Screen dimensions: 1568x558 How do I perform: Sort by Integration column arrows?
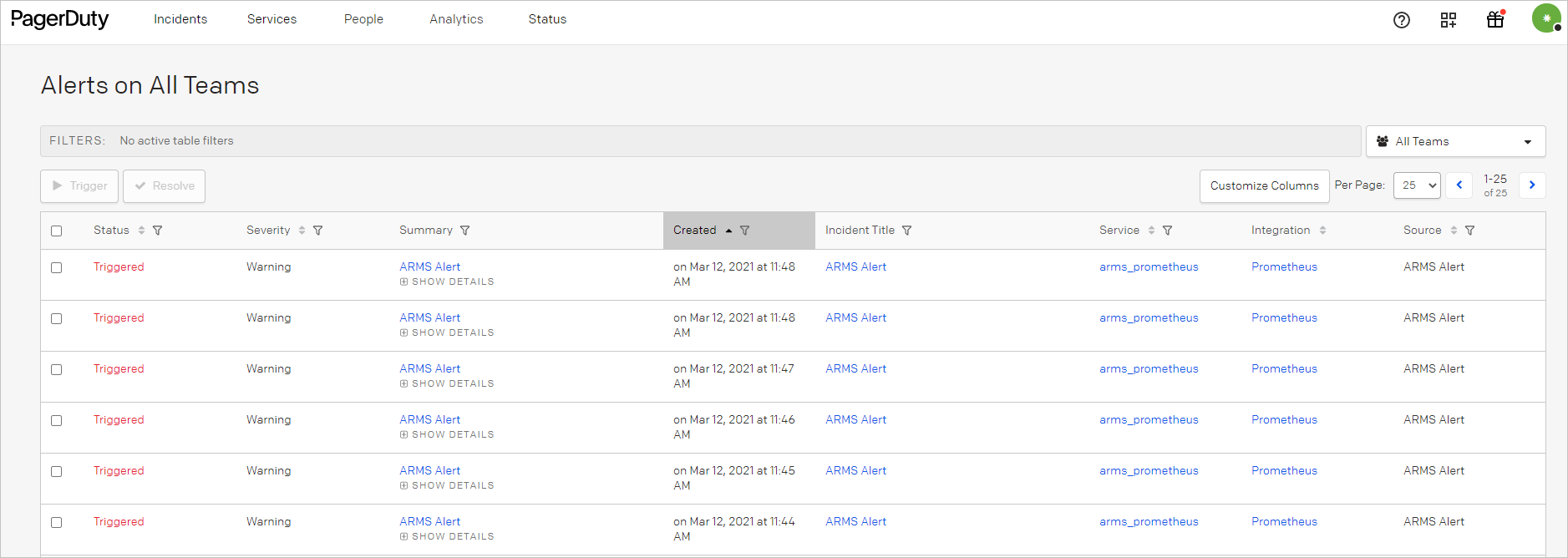[1322, 231]
